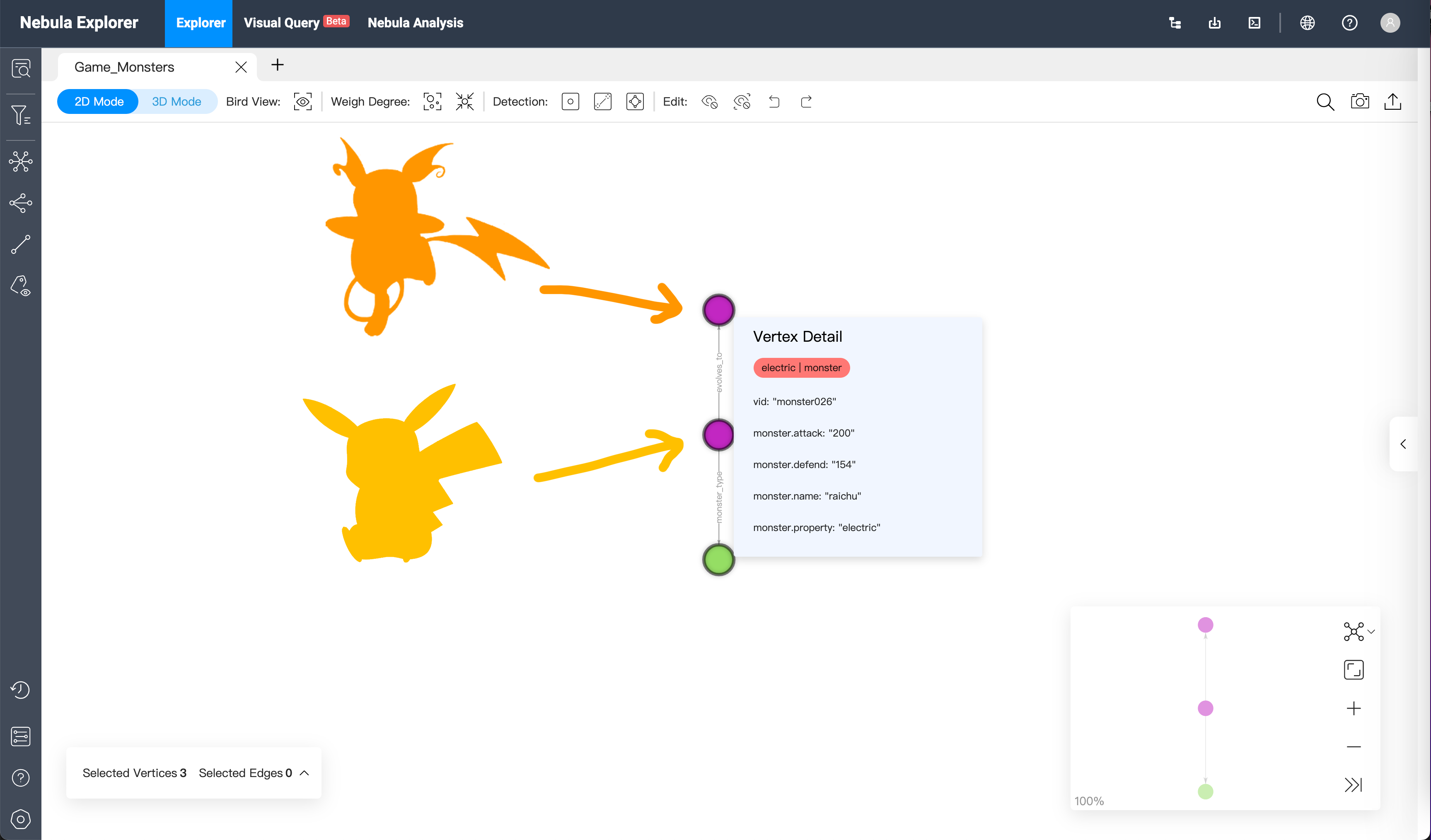The width and height of the screenshot is (1431, 840).
Task: Redo the last canvas action
Action: [x=806, y=101]
